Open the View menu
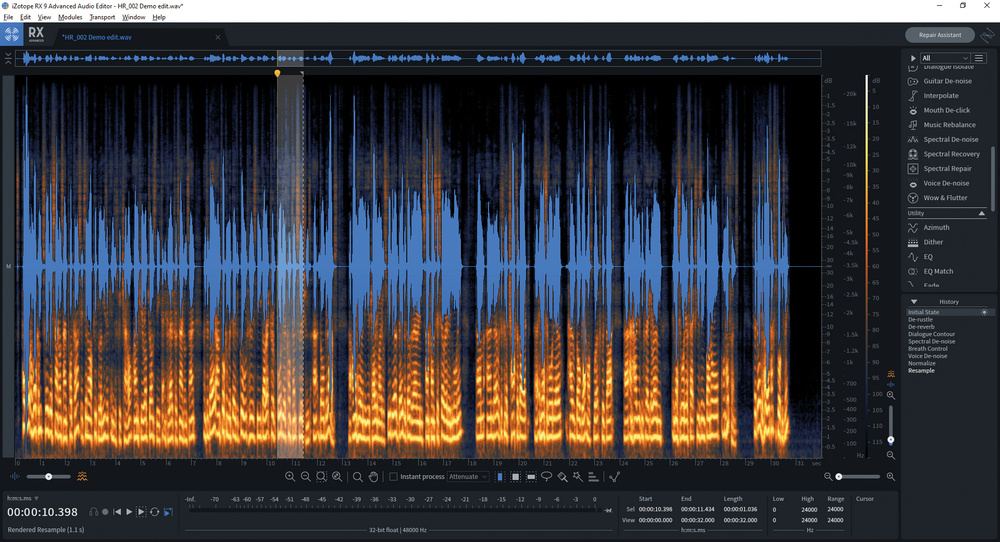 44,17
